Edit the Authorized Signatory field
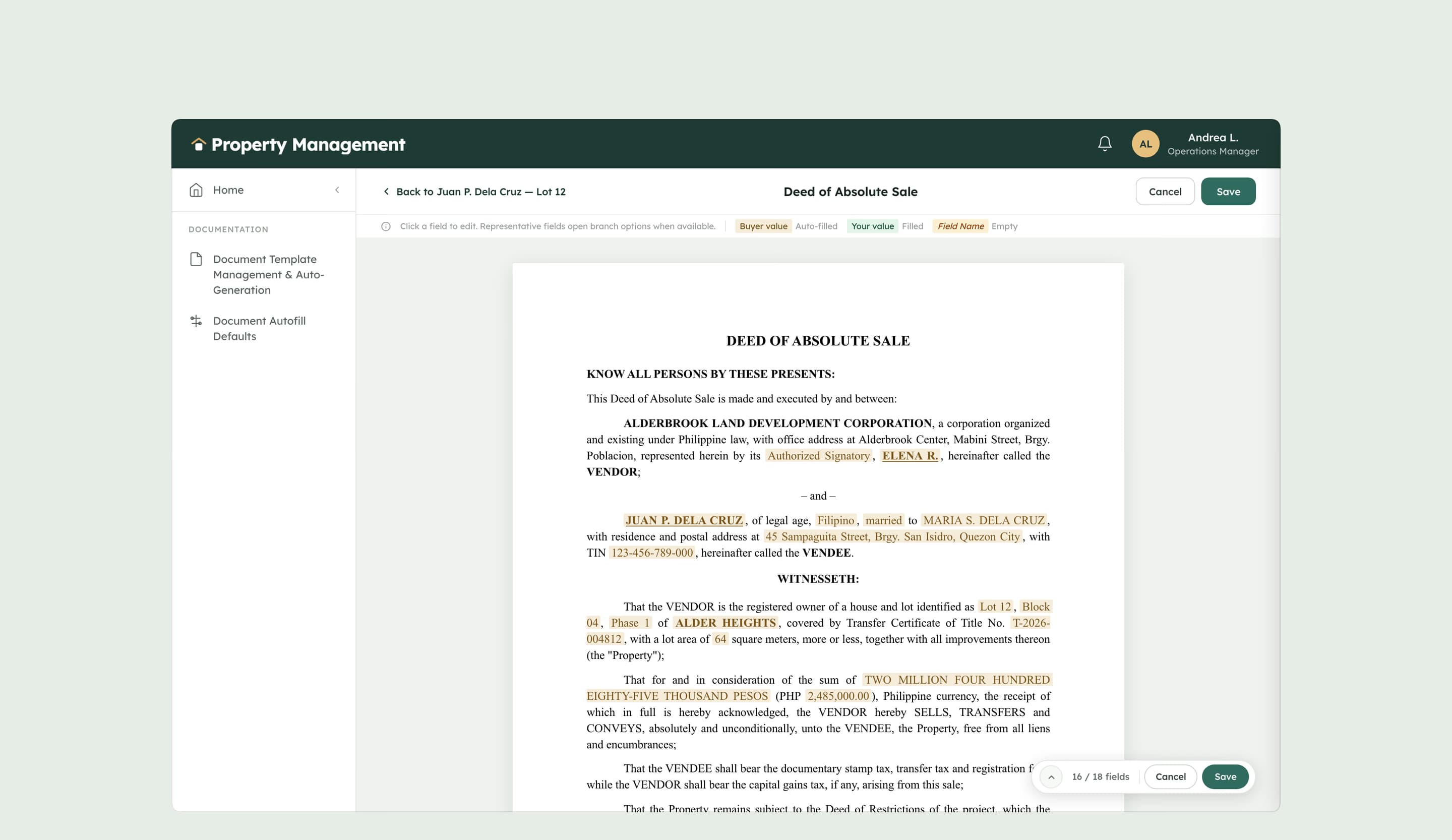 [x=818, y=456]
